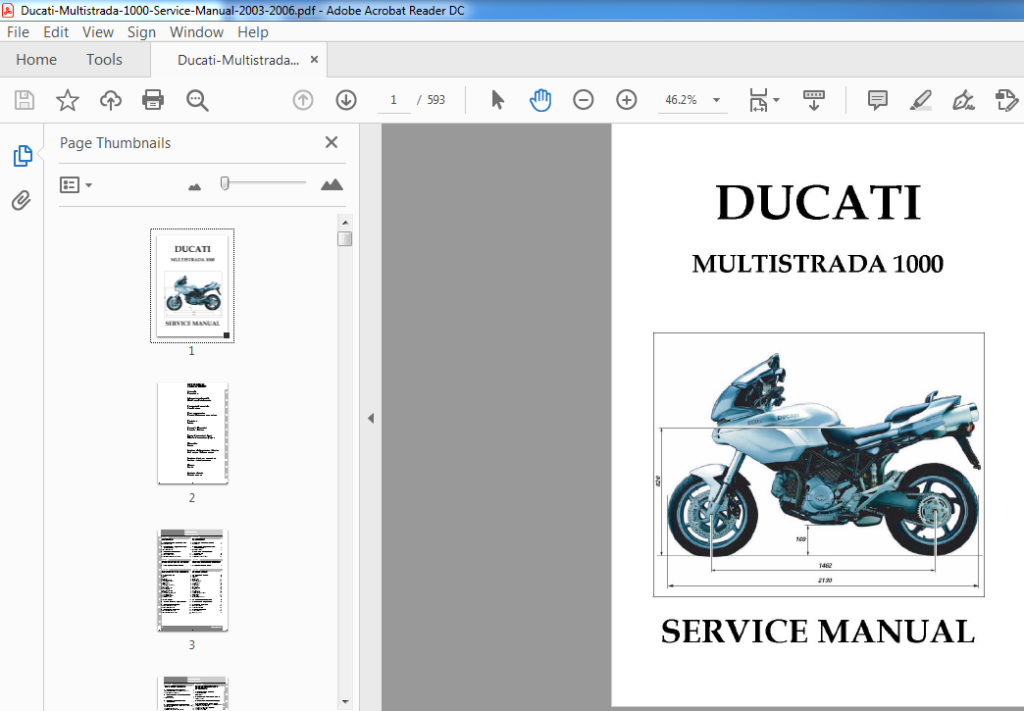Collapse the navigation pane arrow

pos(370,418)
